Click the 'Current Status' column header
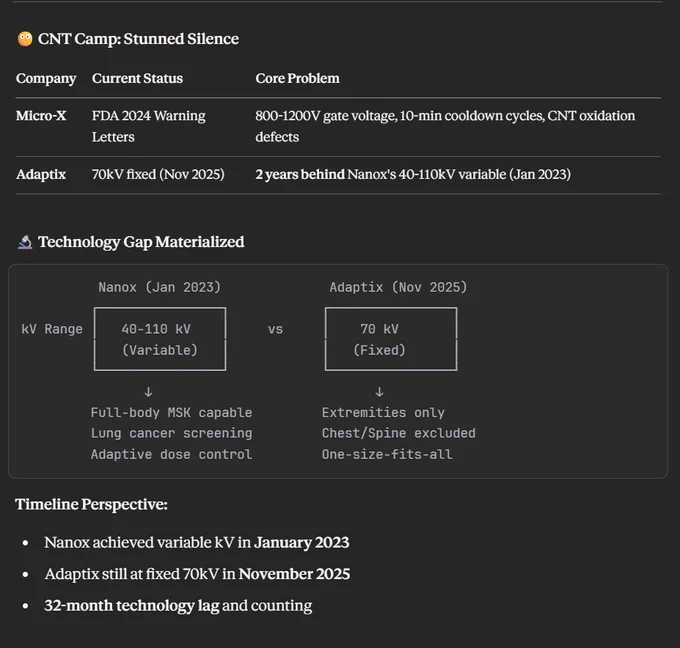Screen dimensions: 680x648 coord(137,79)
